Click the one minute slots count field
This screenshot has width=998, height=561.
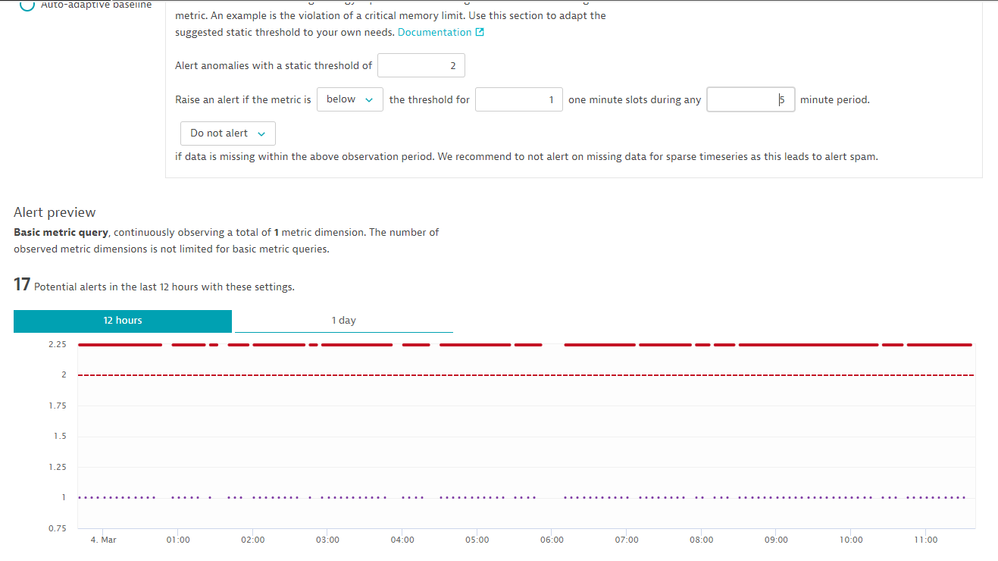click(518, 100)
